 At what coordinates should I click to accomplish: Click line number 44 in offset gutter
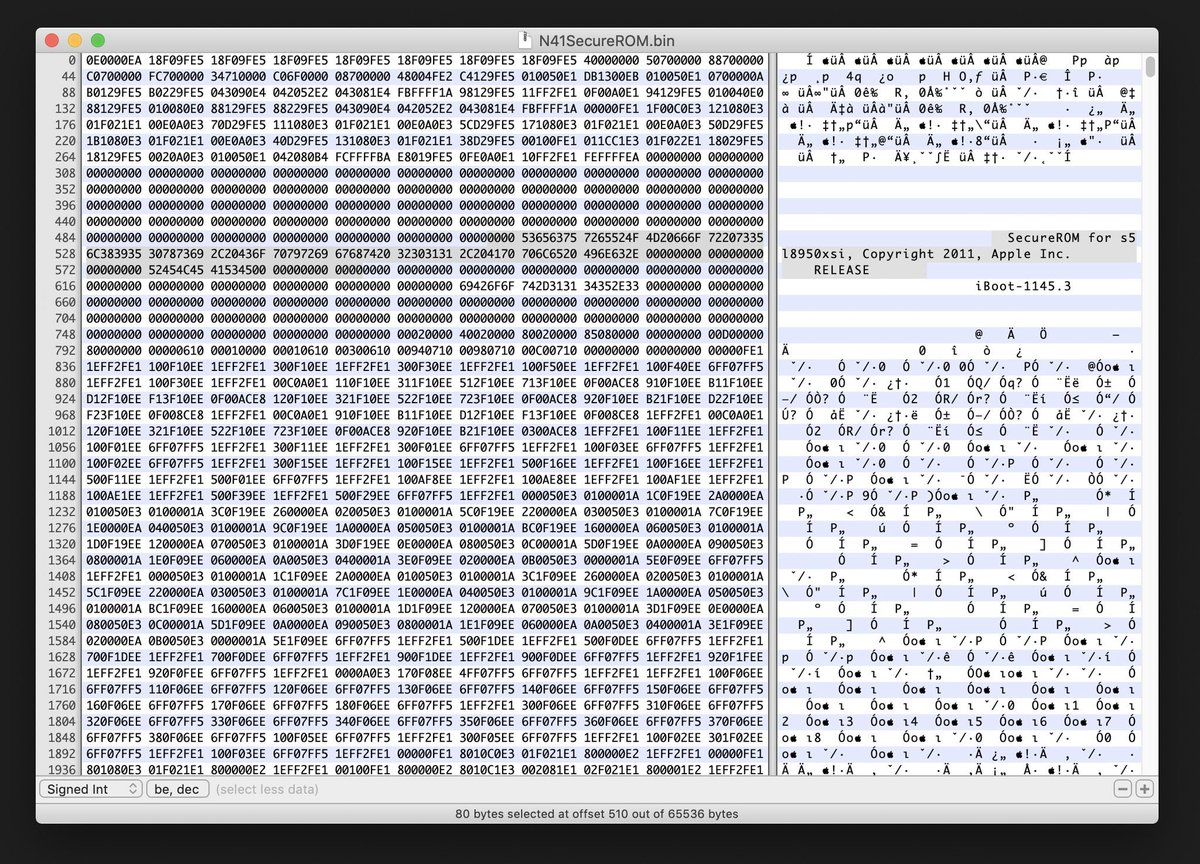pyautogui.click(x=71, y=77)
